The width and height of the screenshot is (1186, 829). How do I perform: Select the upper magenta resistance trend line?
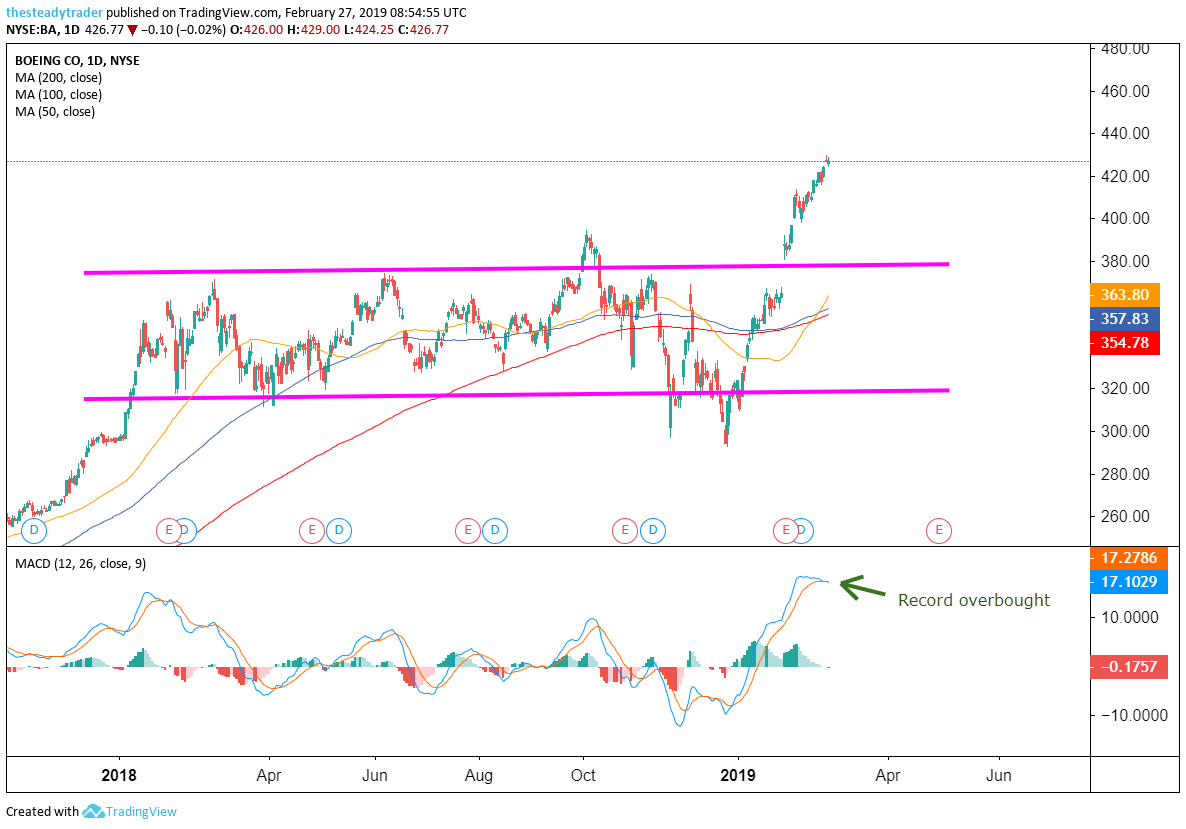tap(517, 269)
